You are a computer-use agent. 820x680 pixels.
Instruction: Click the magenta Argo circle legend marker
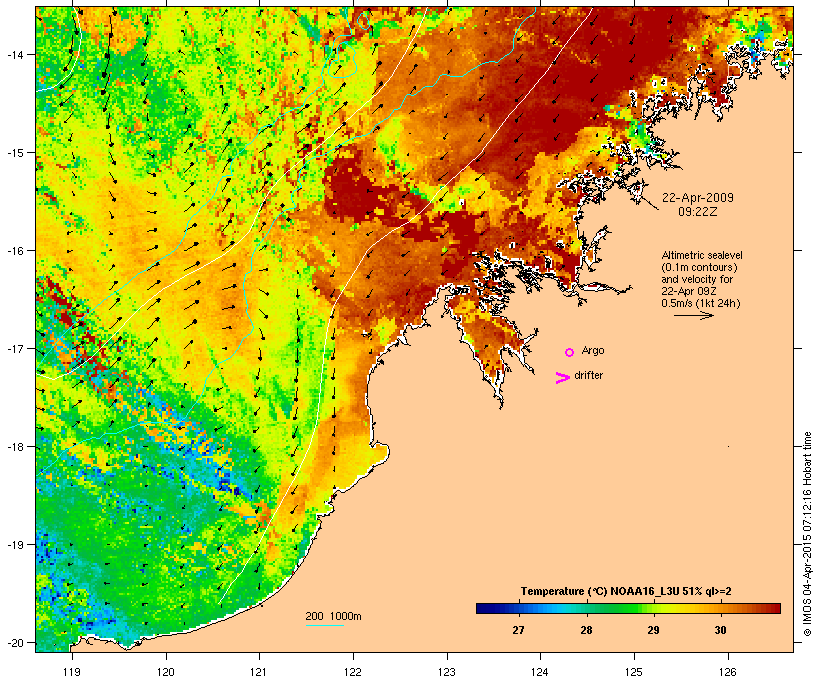click(570, 353)
